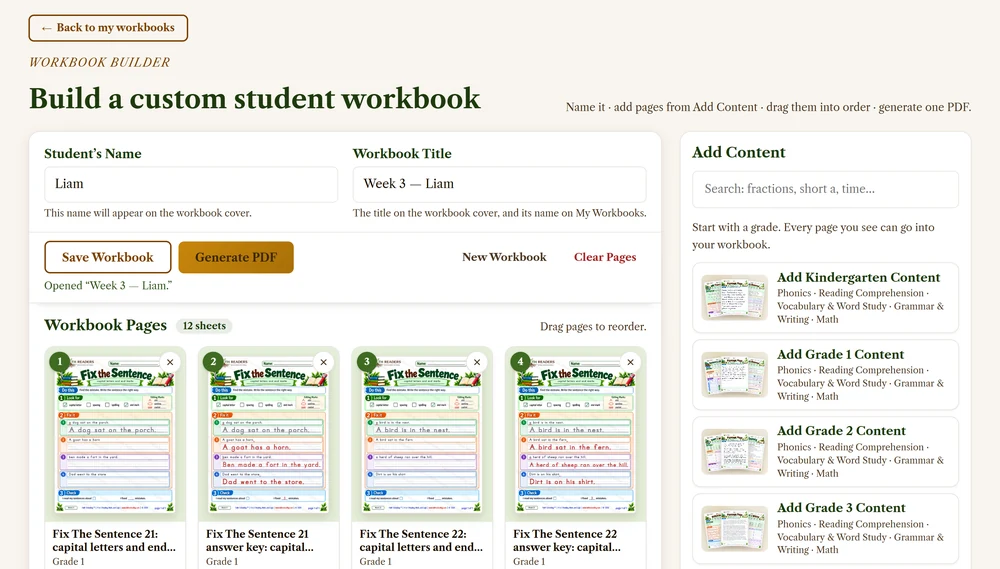
Task: Click the 'Opened Week 3 — Liam' status text
Action: (108, 286)
